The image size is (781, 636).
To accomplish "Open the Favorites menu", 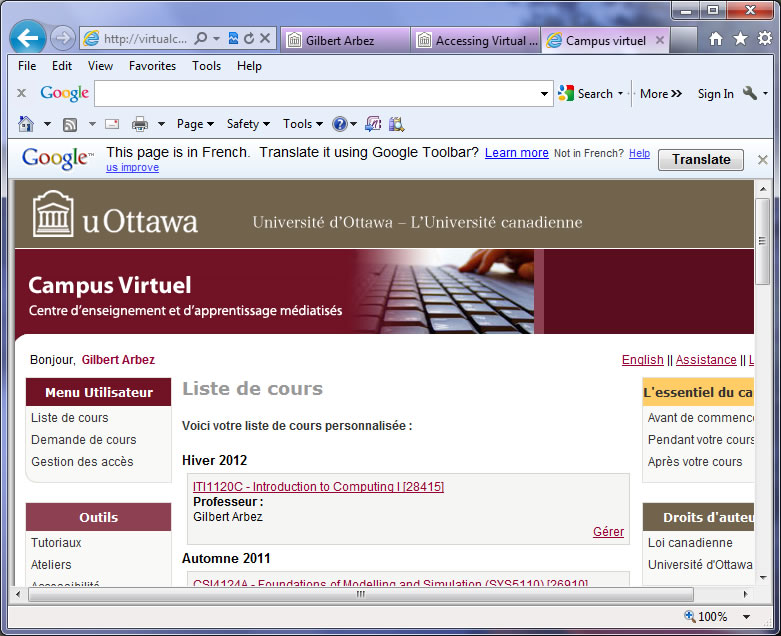I will coord(152,66).
